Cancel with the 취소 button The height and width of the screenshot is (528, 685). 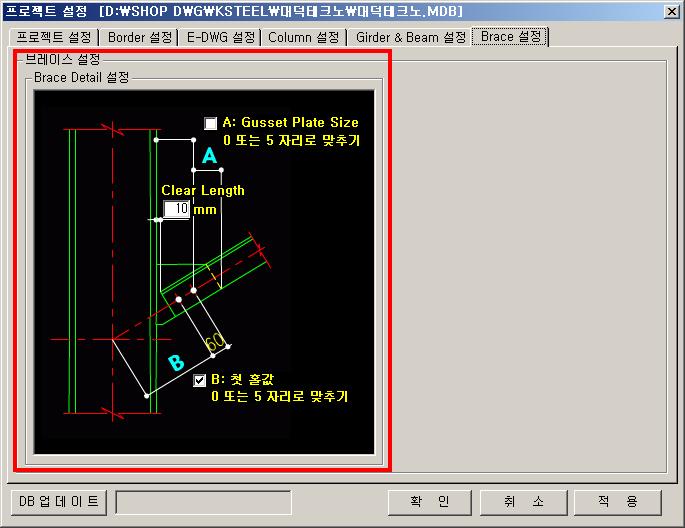pos(523,502)
